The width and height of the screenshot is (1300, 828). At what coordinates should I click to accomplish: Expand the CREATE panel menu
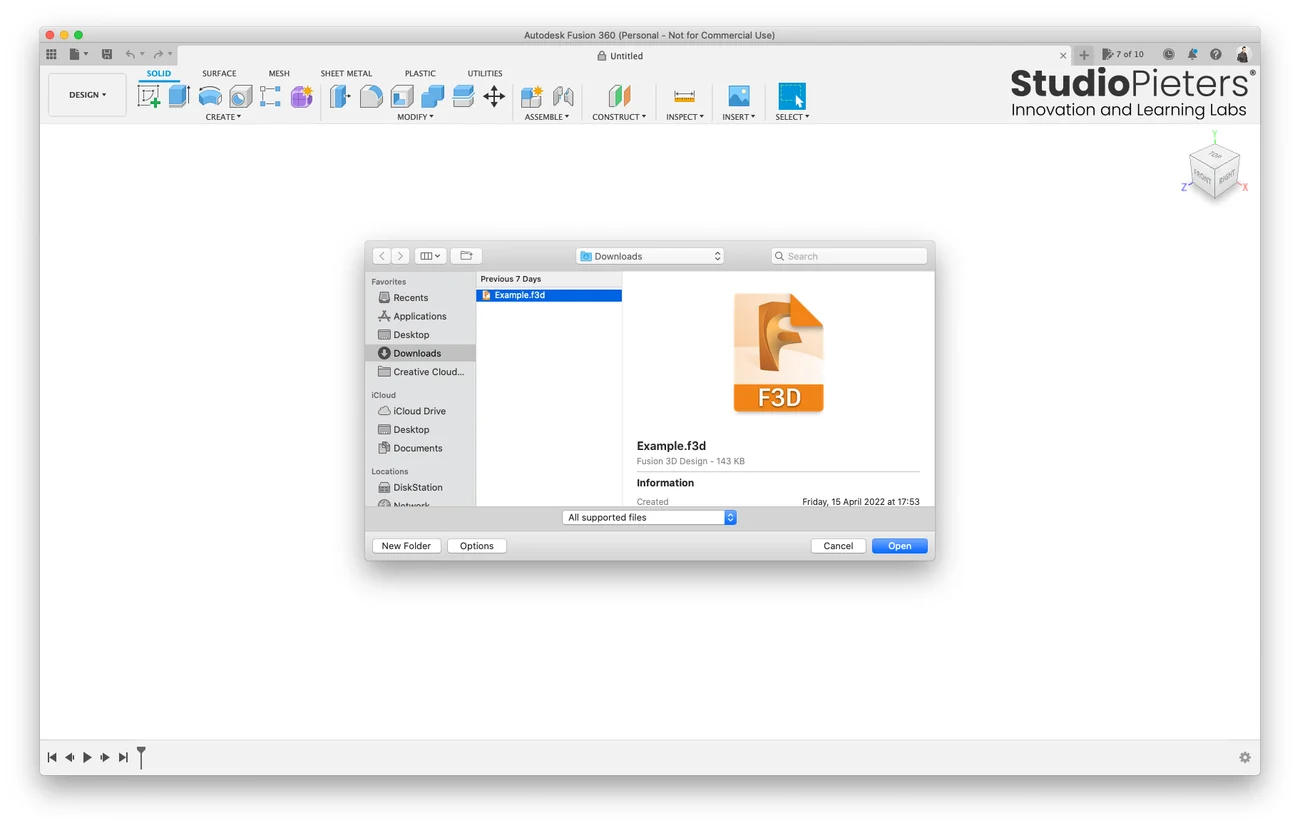click(x=223, y=117)
